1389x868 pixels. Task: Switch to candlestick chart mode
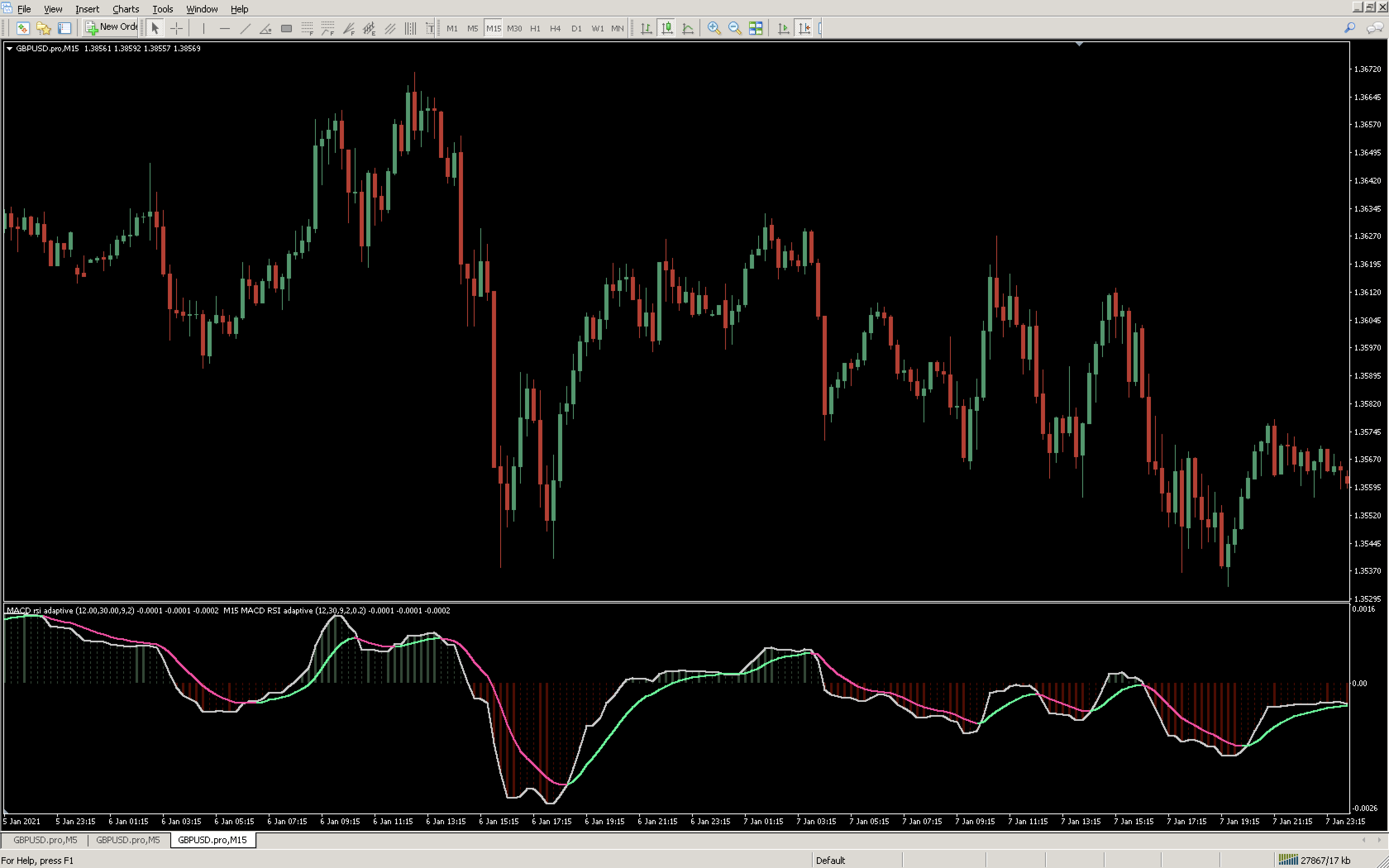(x=666, y=28)
